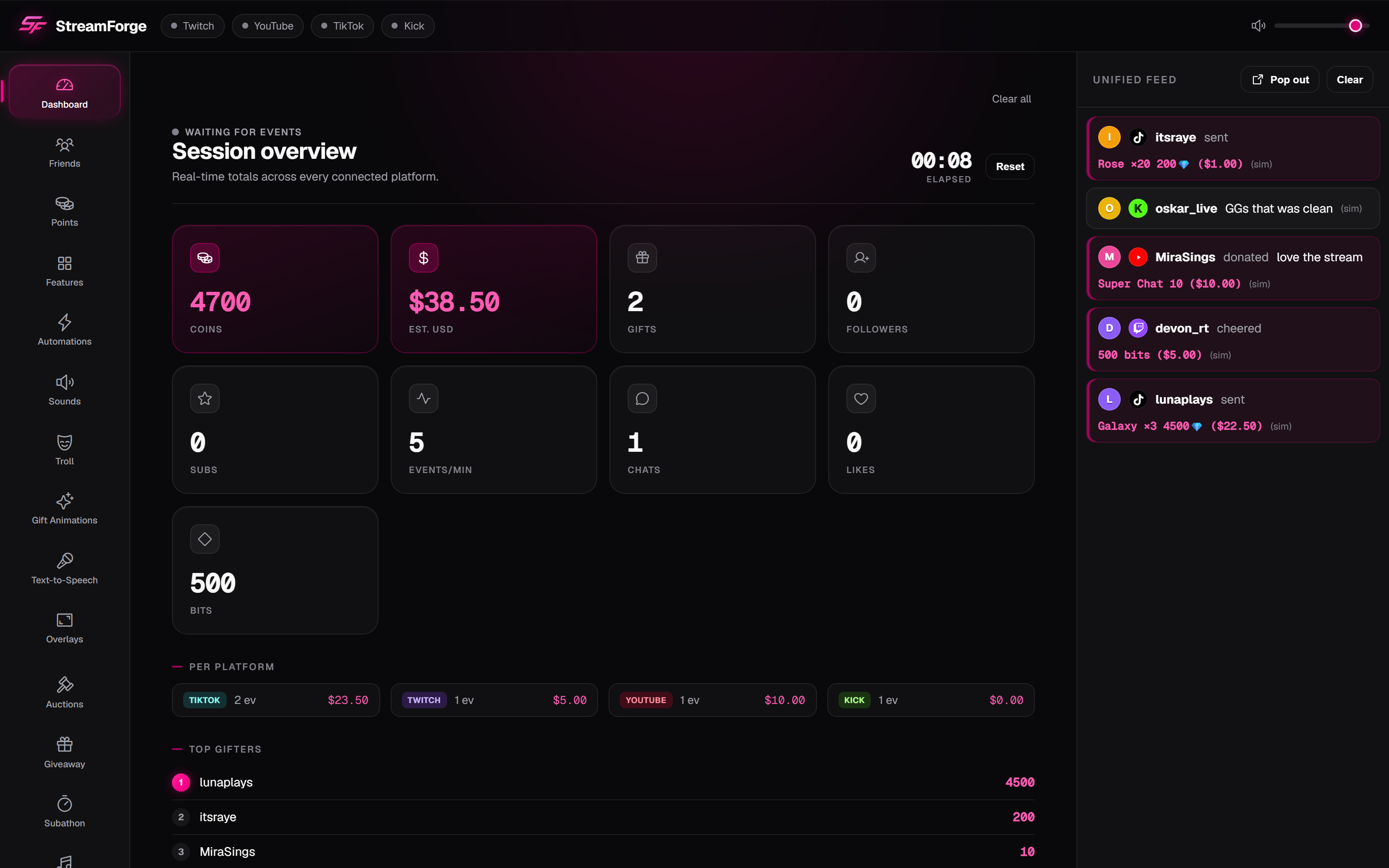Click the Kick icon beside oskar_live

(1138, 208)
